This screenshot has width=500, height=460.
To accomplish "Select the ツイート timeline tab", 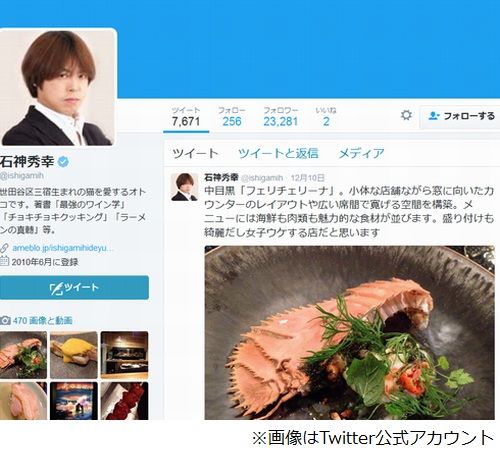I will pos(195,154).
